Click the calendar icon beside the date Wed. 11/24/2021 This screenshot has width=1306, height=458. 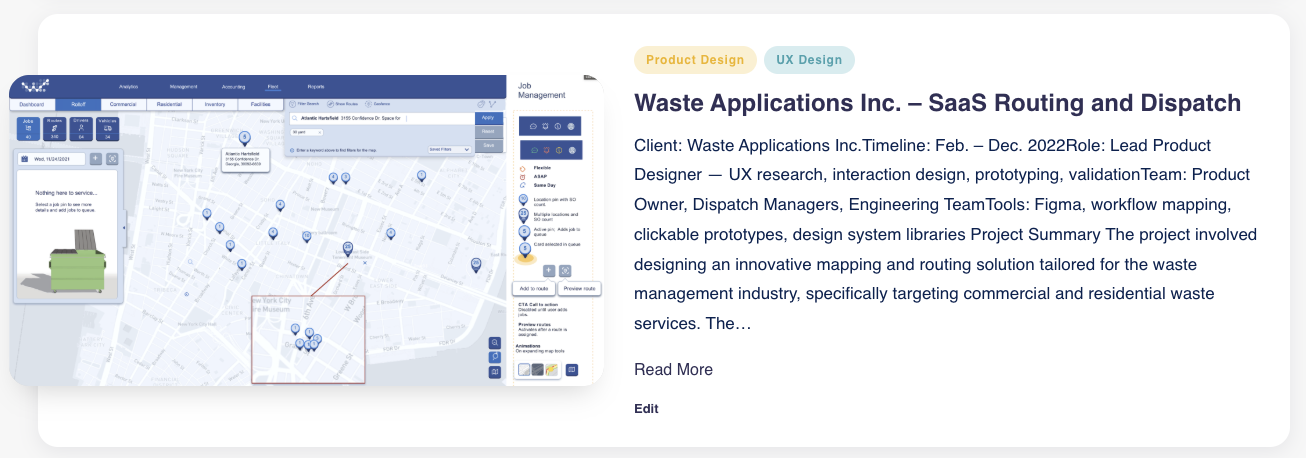pyautogui.click(x=24, y=158)
